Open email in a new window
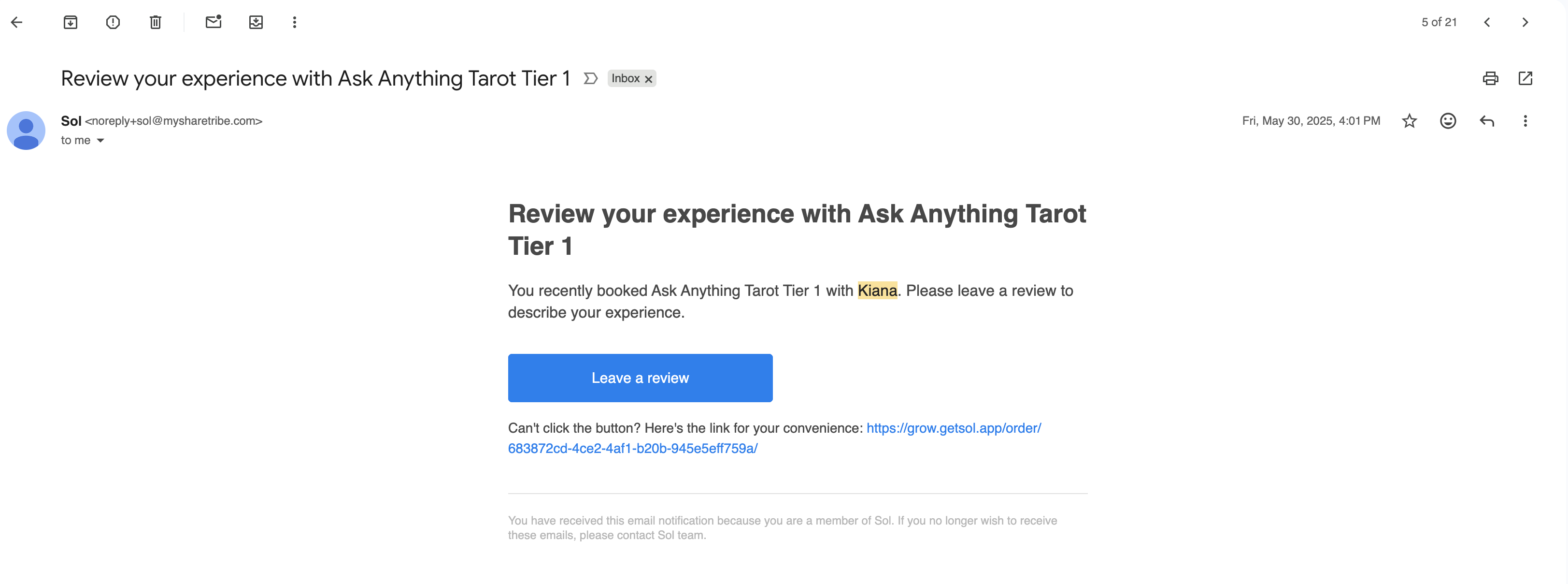The image size is (1568, 584). (x=1525, y=78)
